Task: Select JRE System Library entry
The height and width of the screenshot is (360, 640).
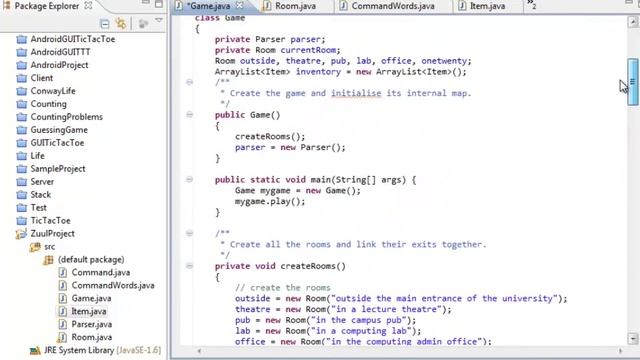Action: point(102,350)
